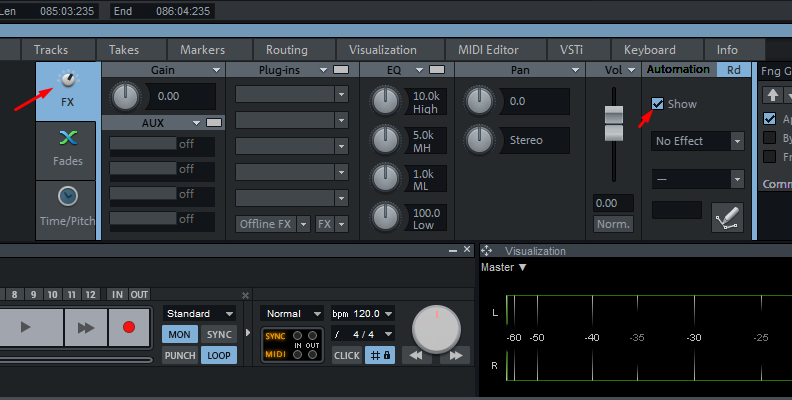The width and height of the screenshot is (792, 400).
Task: Click the Offline FX button
Action: pos(266,224)
